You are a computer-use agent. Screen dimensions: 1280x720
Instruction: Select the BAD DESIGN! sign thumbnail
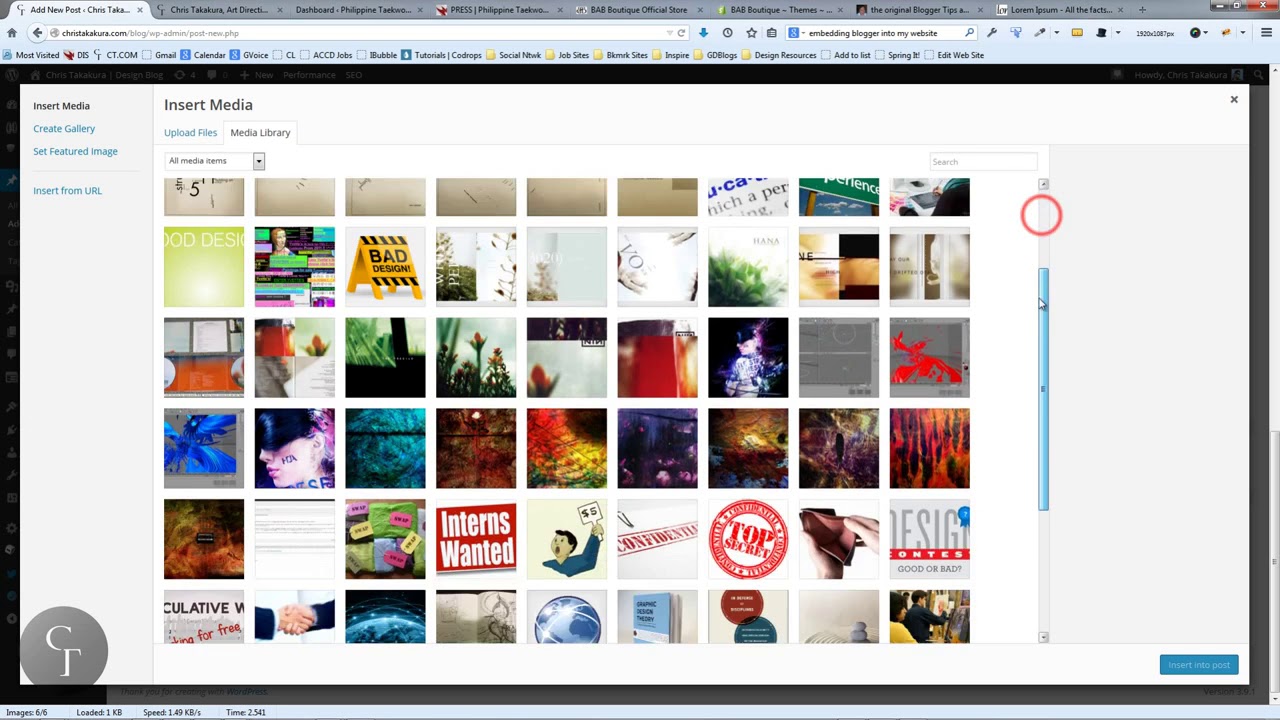pyautogui.click(x=385, y=267)
